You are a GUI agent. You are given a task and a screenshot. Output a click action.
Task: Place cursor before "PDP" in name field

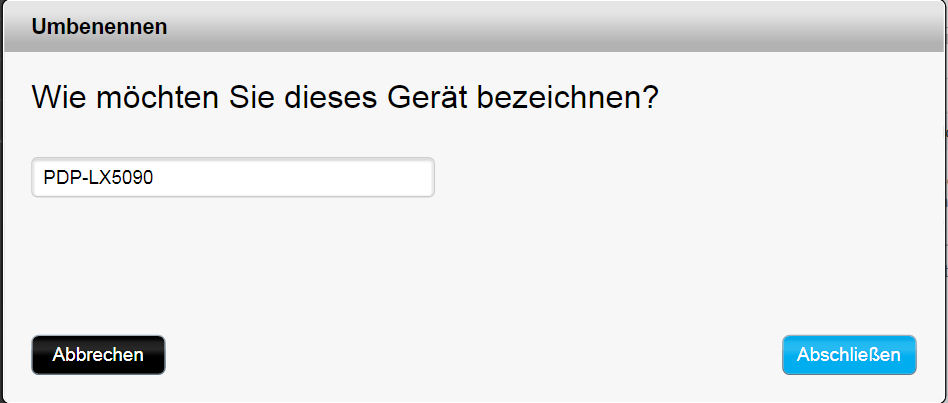click(x=44, y=178)
